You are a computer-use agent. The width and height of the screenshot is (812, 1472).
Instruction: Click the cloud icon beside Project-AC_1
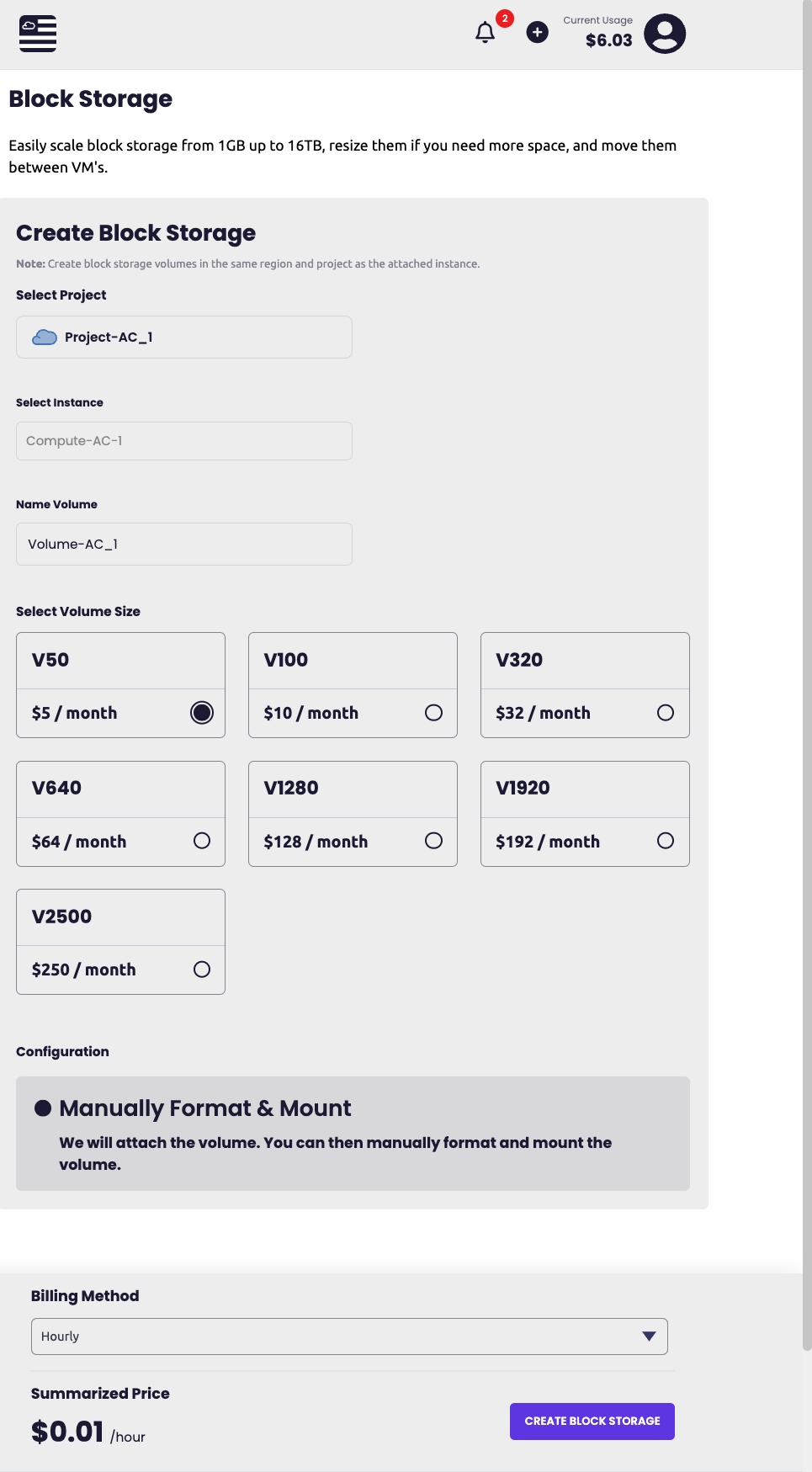click(x=45, y=337)
